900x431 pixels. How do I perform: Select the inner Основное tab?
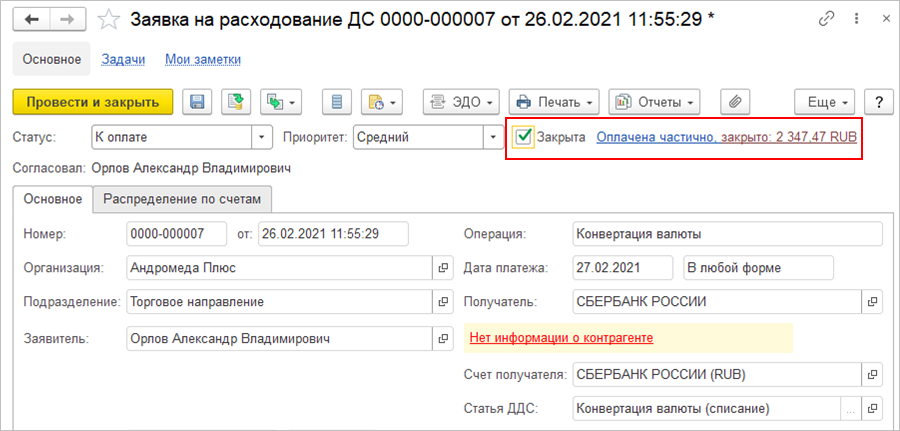tap(53, 199)
